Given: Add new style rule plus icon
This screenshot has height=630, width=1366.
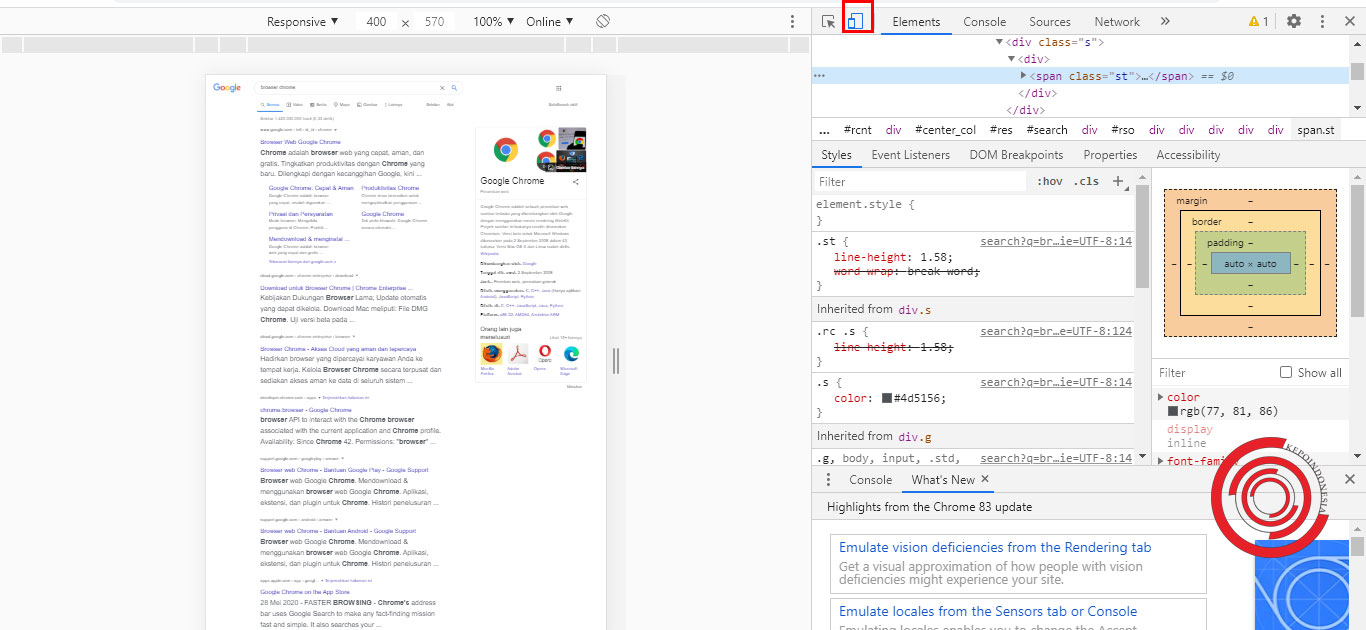Looking at the screenshot, I should tap(1118, 181).
